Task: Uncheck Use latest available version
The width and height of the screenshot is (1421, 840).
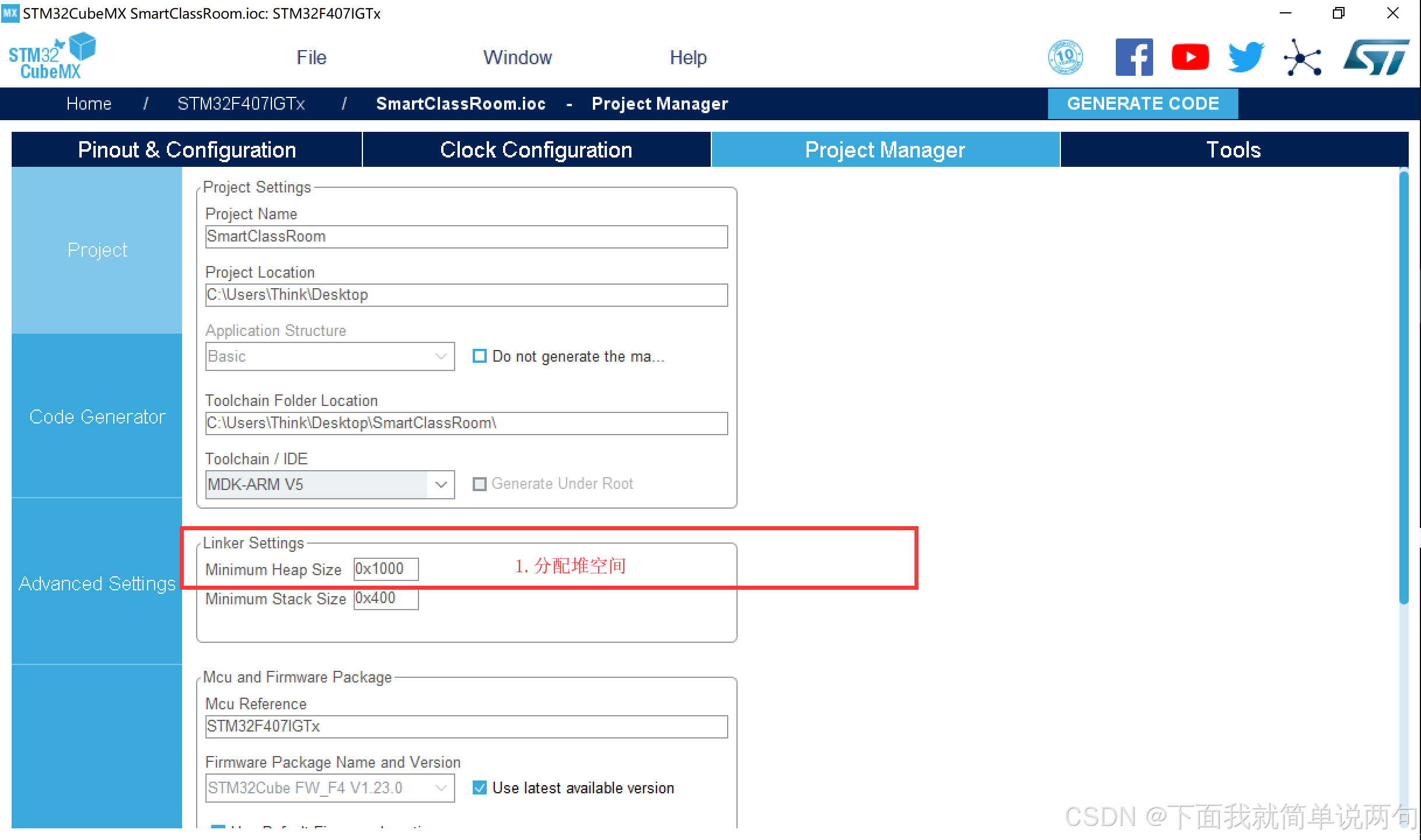Action: [479, 788]
